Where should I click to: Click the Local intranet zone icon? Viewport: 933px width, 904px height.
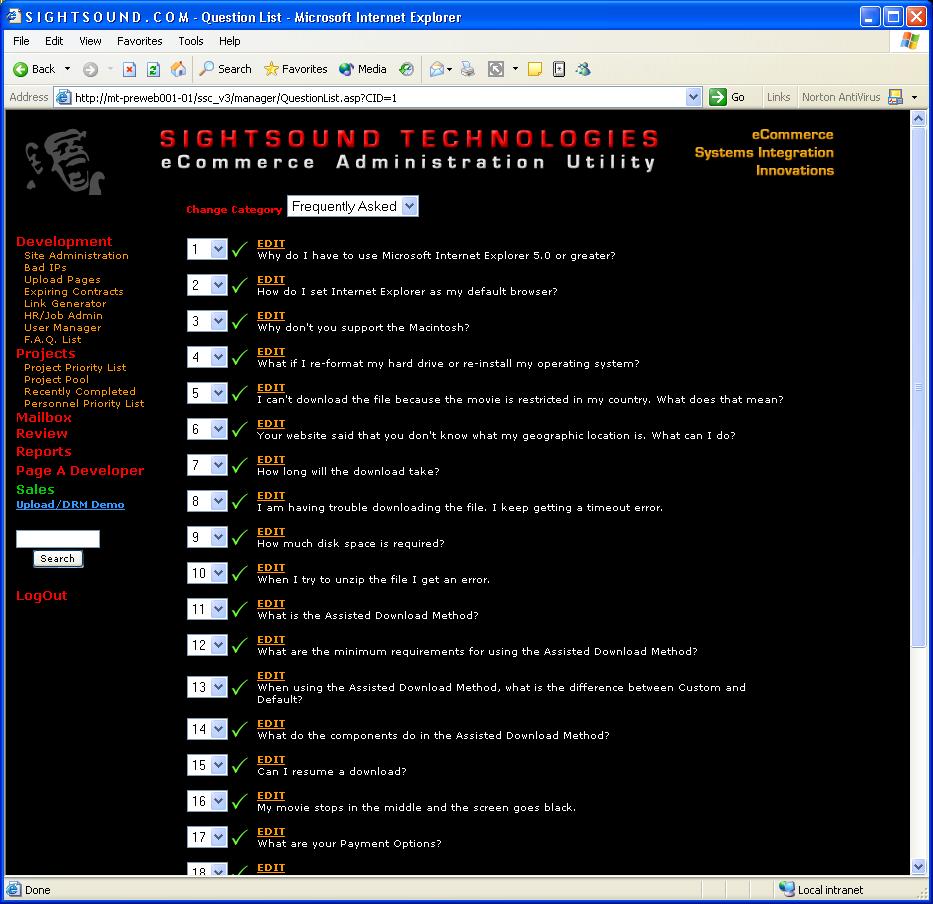(x=787, y=889)
